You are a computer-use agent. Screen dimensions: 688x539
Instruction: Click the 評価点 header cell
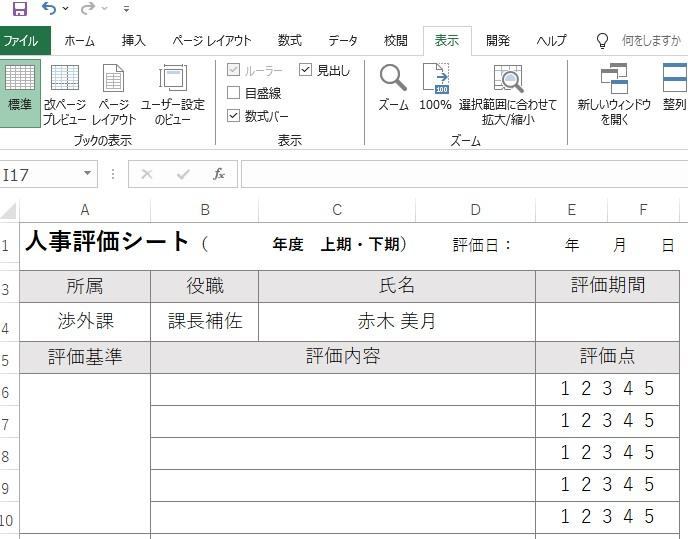(608, 357)
